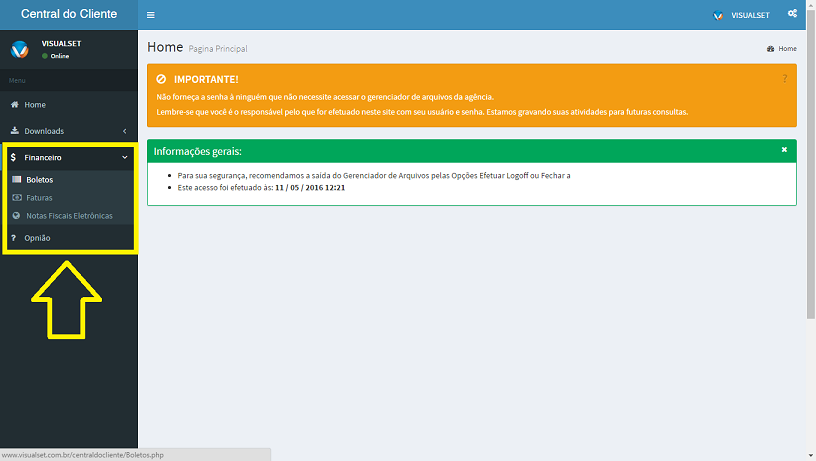Click the question mark icon in the orange alert
This screenshot has width=816, height=461.
[784, 78]
